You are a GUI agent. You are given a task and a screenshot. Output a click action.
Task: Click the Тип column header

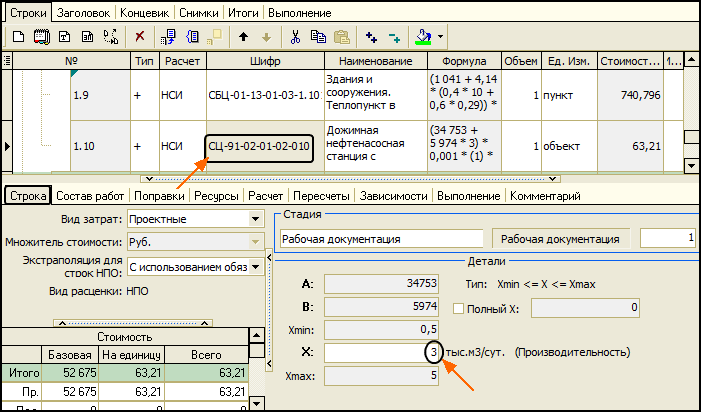[144, 61]
